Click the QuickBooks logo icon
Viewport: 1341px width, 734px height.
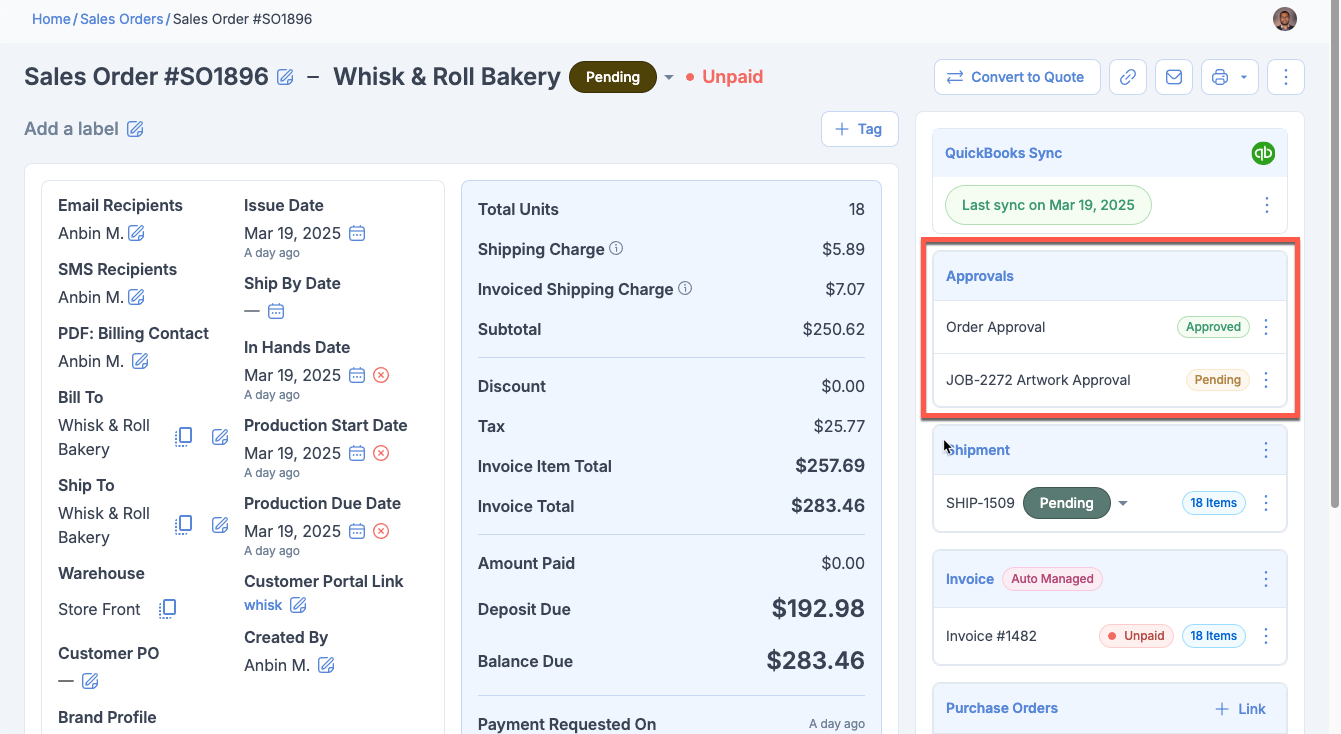[1263, 153]
